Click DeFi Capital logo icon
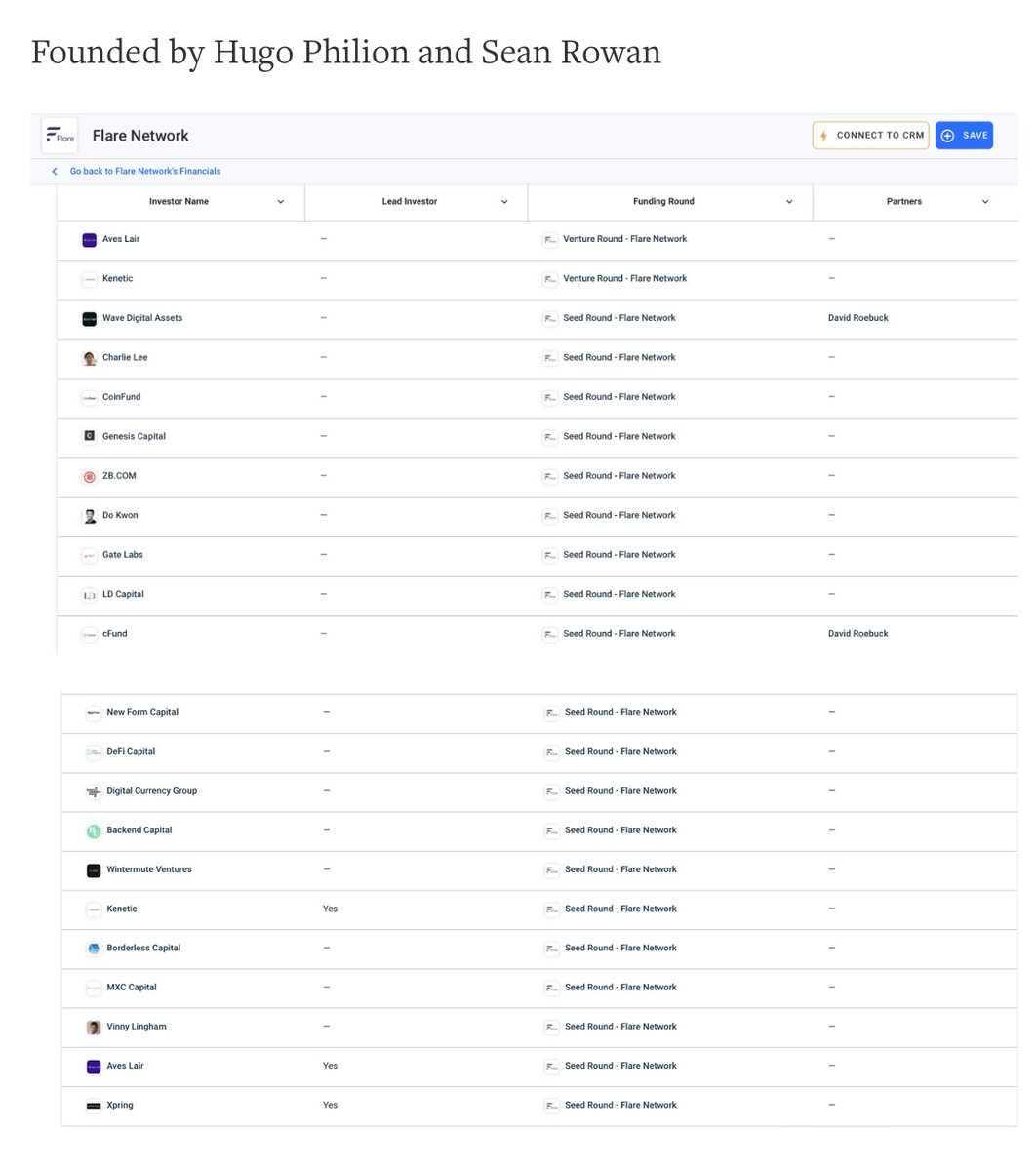Image resolution: width=1036 pixels, height=1171 pixels. click(94, 752)
